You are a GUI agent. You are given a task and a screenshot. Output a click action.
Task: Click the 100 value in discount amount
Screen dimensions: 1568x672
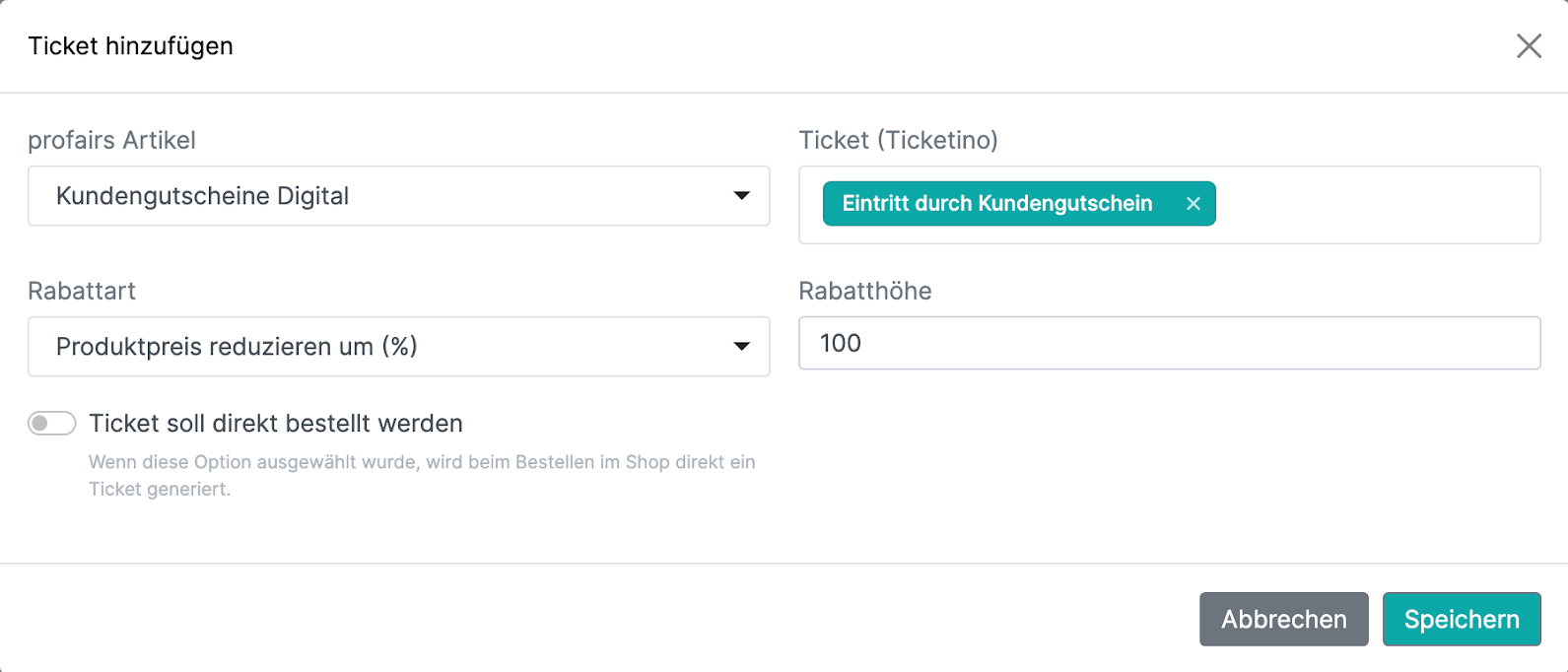841,343
